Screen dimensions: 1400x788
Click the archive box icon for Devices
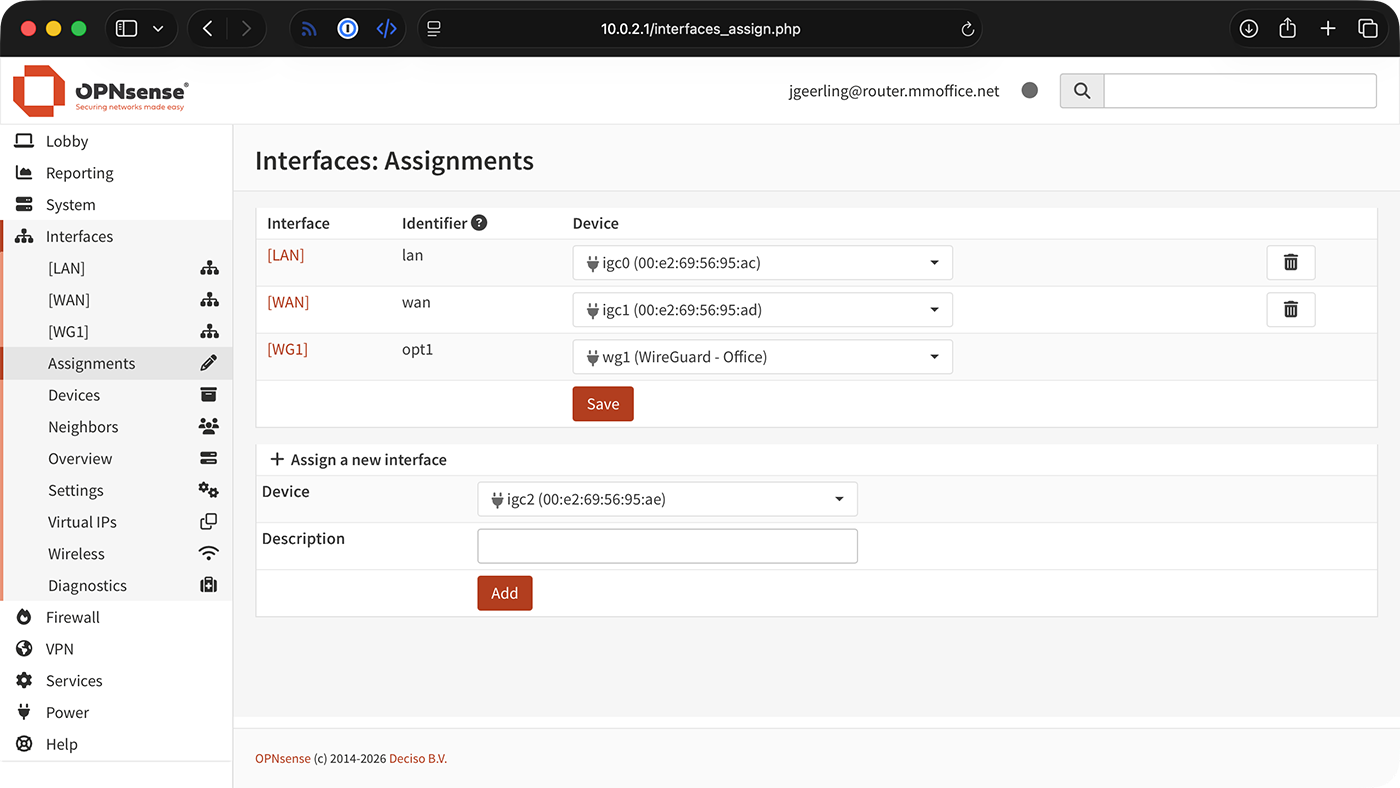coord(208,395)
